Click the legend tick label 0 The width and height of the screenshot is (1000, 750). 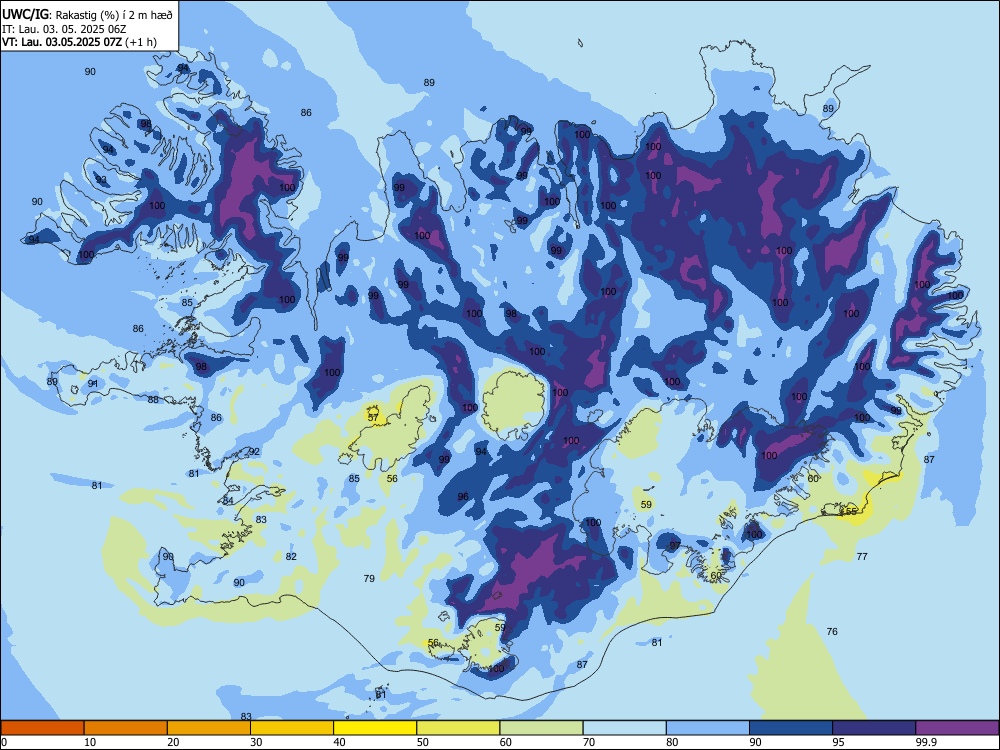click(x=4, y=742)
